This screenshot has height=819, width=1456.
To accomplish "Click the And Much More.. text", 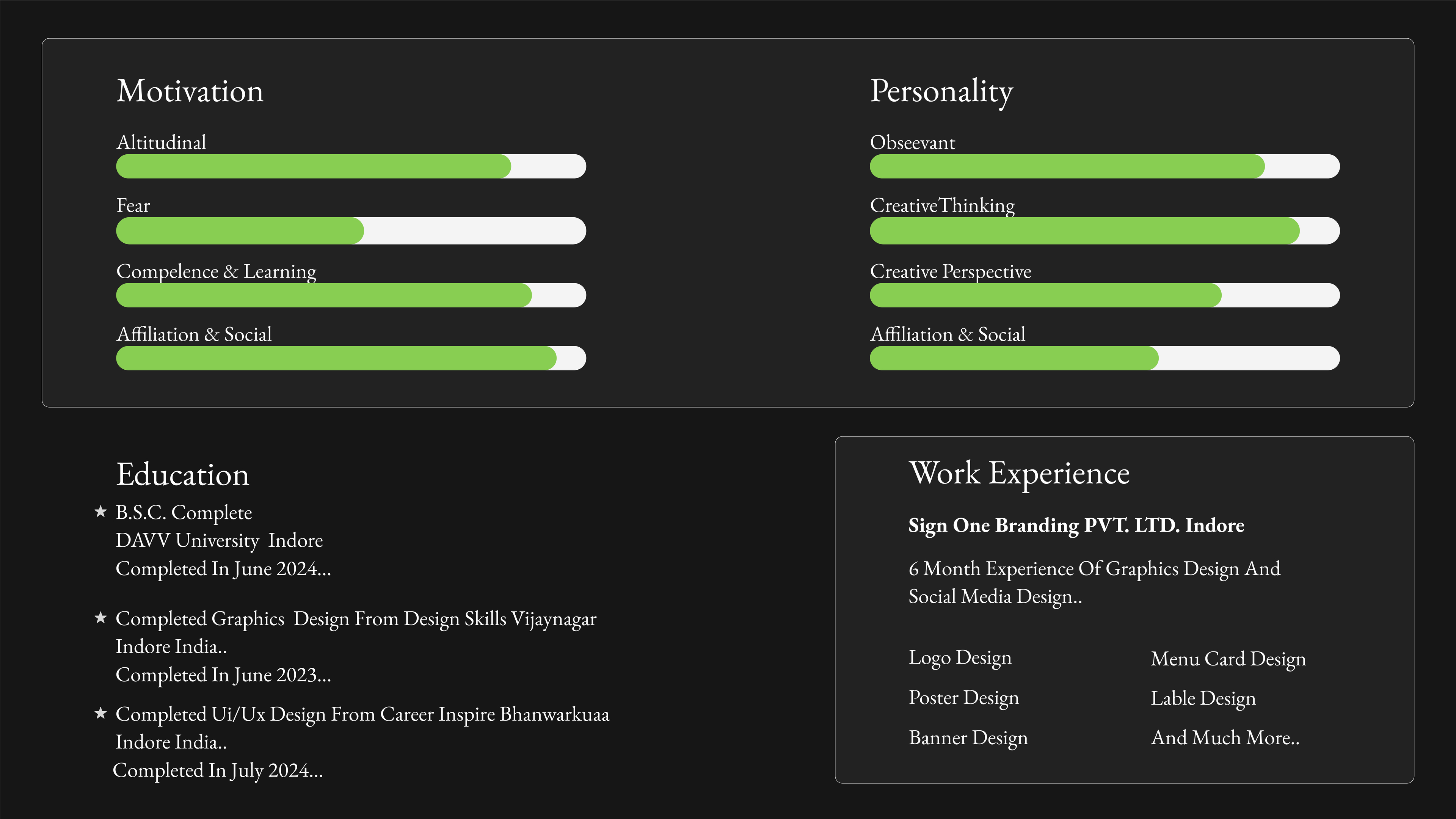I will pyautogui.click(x=1225, y=737).
